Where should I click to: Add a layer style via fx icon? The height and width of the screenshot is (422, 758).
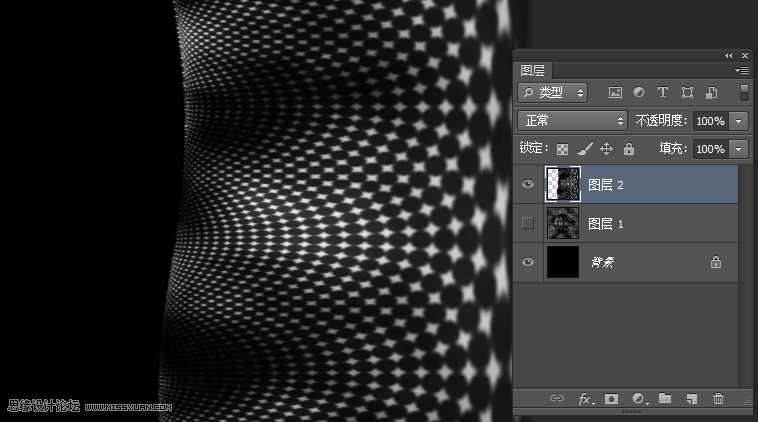pos(585,399)
